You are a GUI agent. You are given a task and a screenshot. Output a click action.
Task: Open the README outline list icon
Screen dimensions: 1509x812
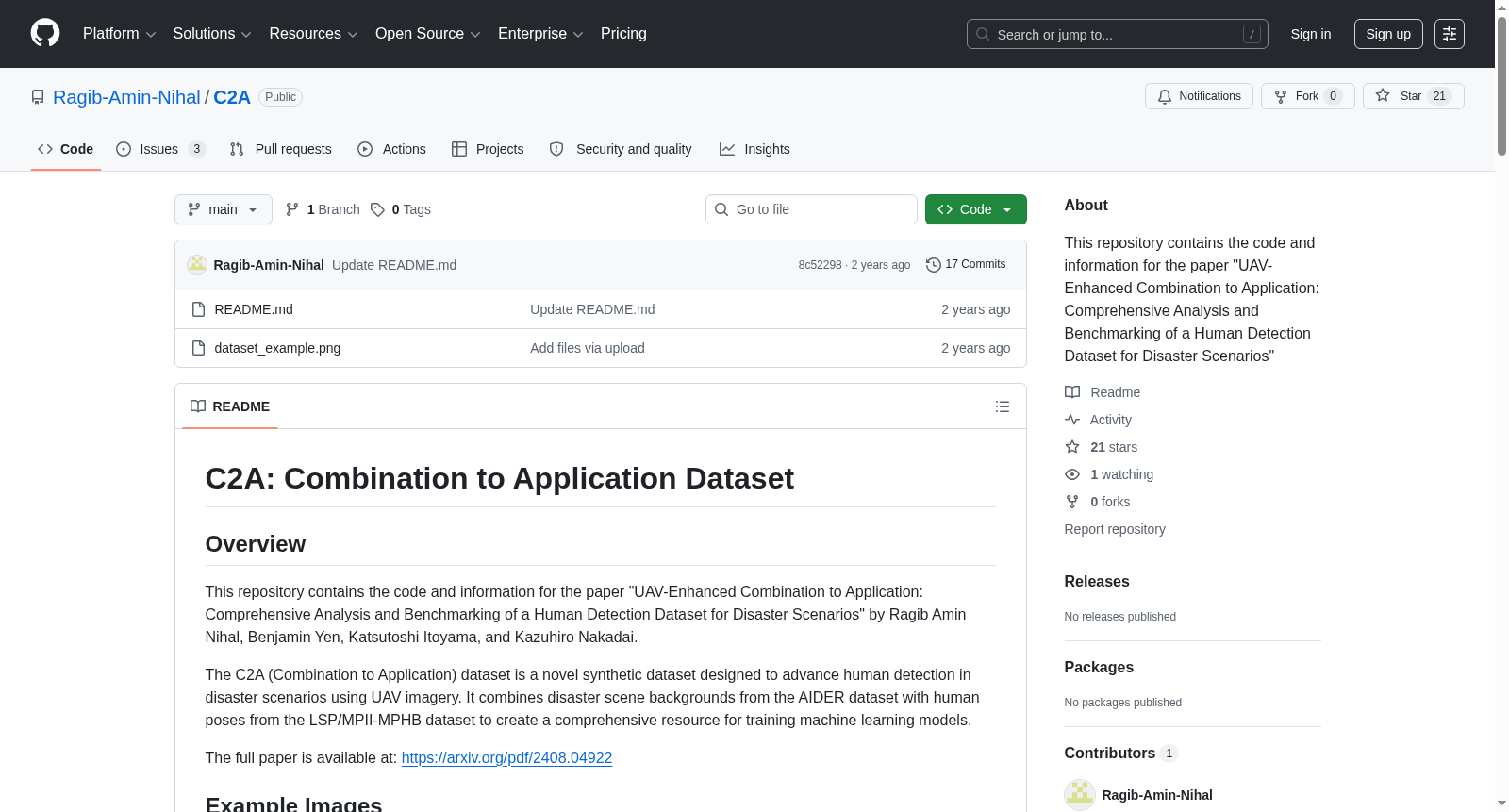click(x=1003, y=406)
